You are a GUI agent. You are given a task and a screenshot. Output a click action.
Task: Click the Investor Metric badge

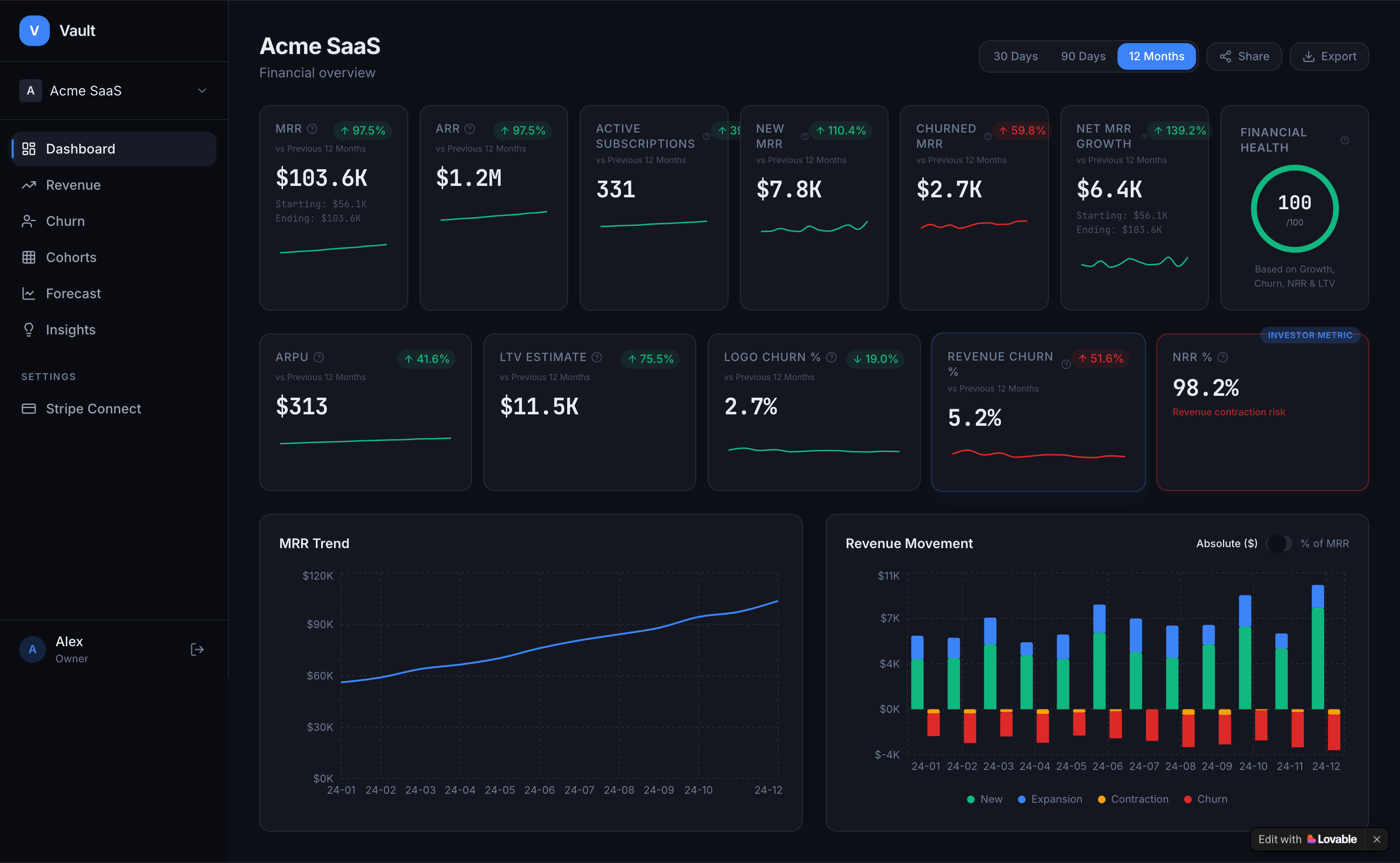tap(1310, 335)
